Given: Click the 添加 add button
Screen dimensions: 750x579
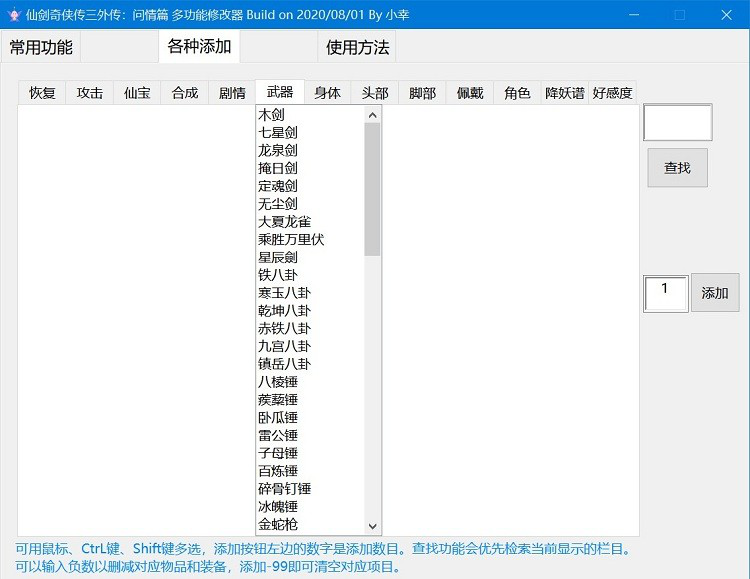Looking at the screenshot, I should pyautogui.click(x=715, y=293).
